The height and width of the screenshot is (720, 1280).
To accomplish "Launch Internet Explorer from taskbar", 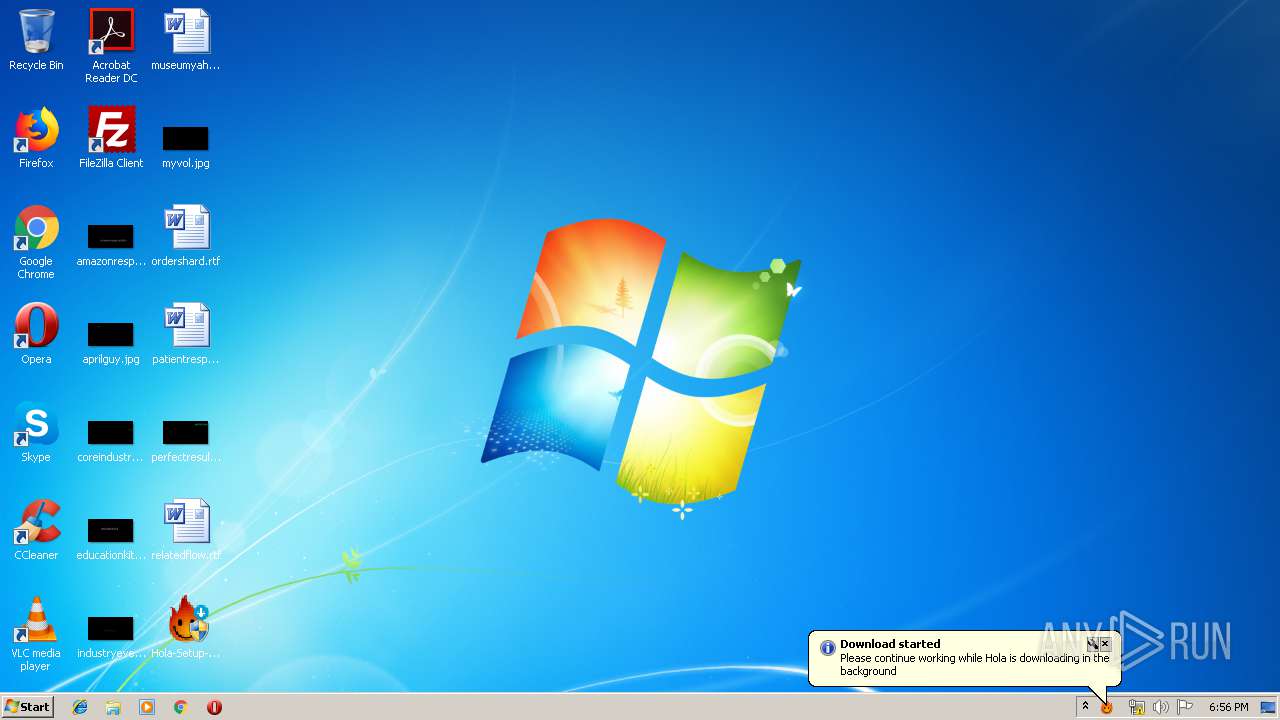I will tap(80, 707).
